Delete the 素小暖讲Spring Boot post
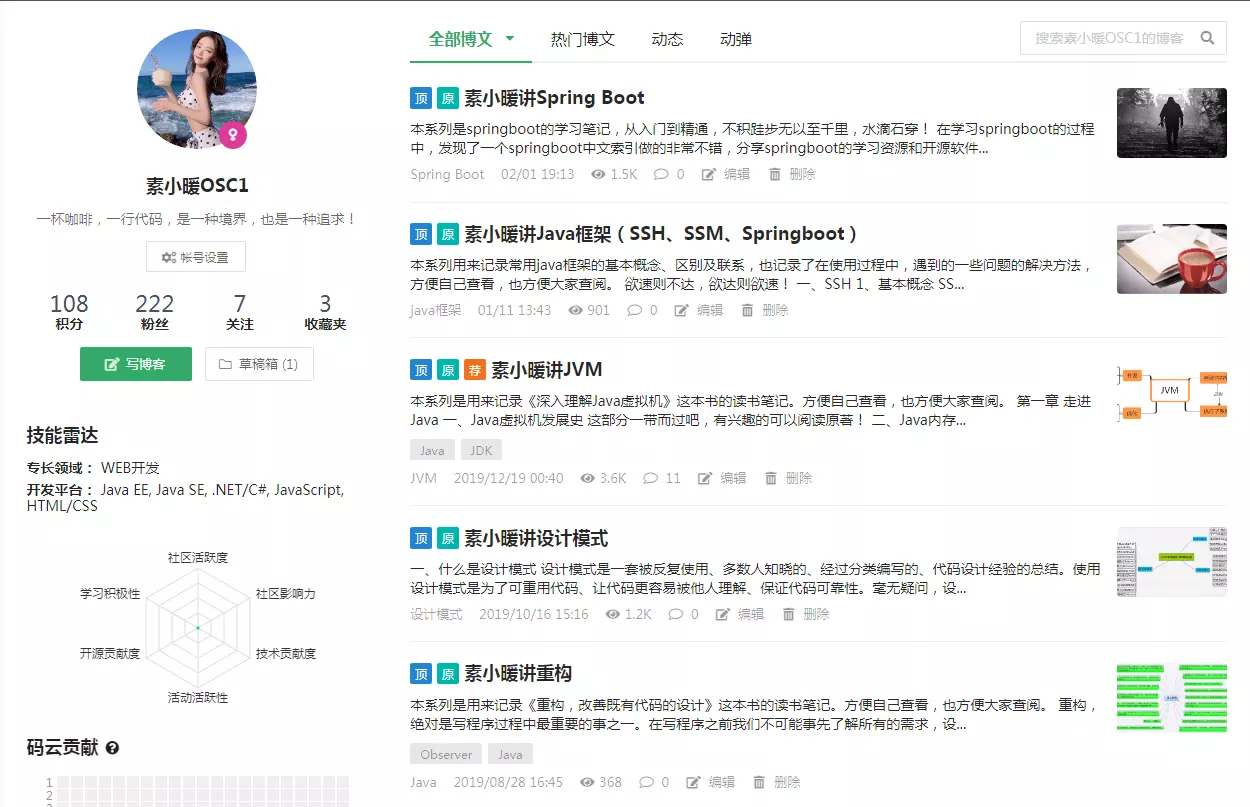Viewport: 1250px width, 807px height. (x=792, y=174)
